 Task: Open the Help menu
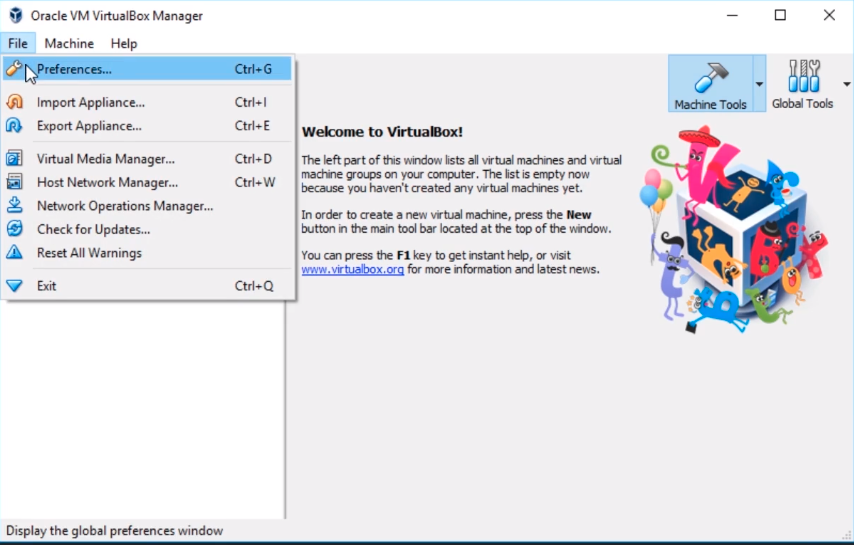pyautogui.click(x=124, y=43)
